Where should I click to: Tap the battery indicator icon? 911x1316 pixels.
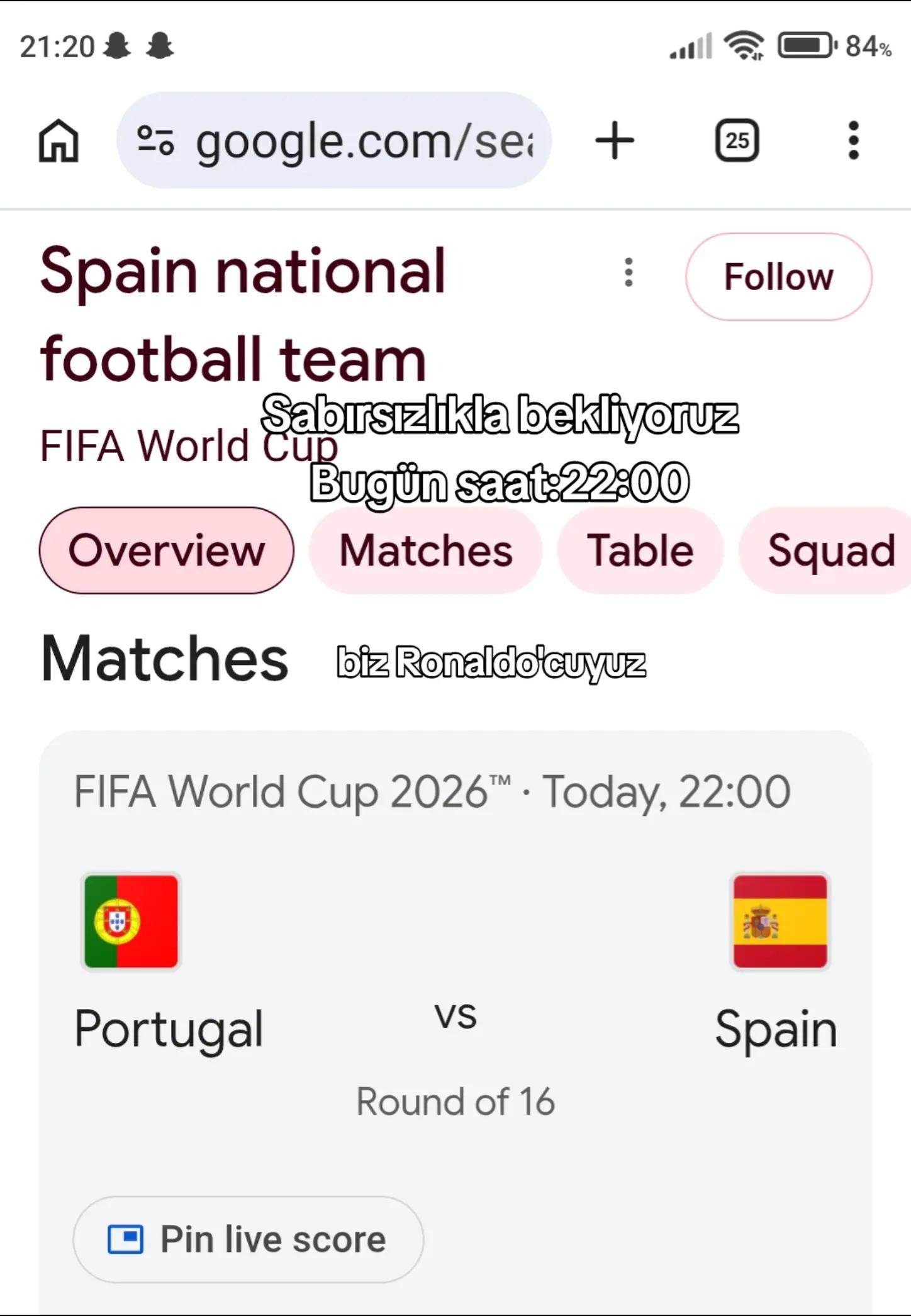pos(808,46)
